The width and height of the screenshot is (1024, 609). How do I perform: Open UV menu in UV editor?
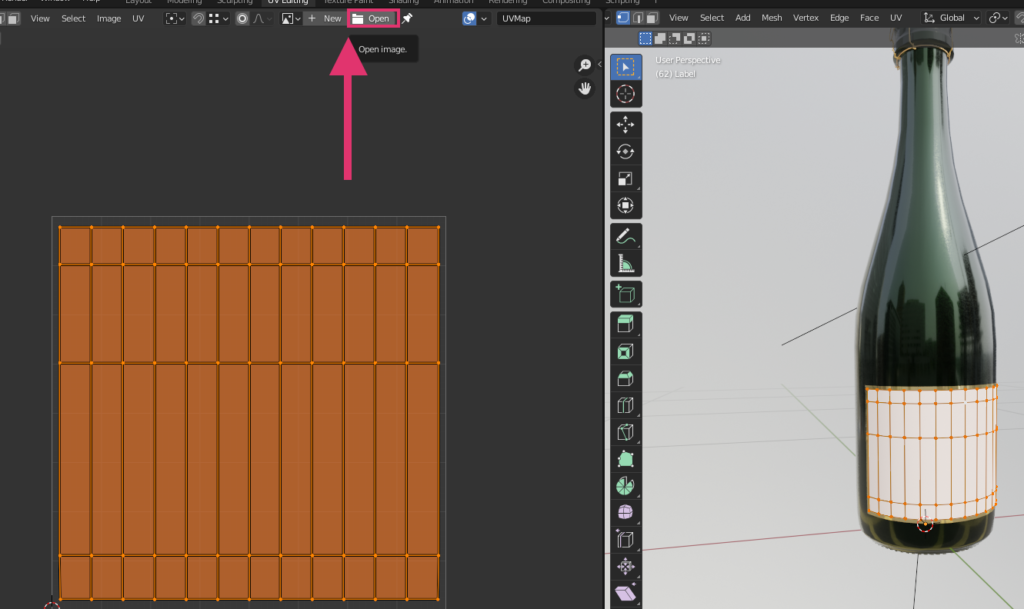(x=138, y=18)
